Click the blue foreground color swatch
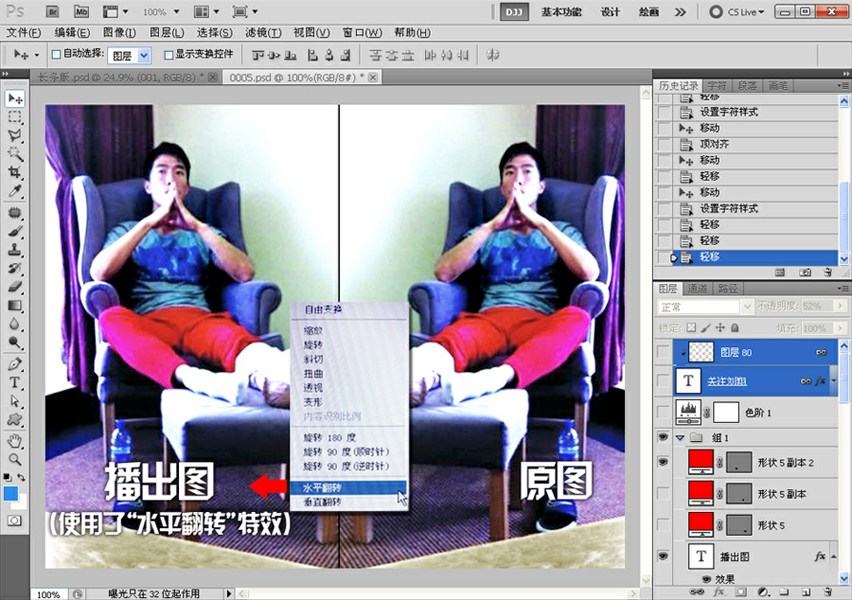This screenshot has height=600, width=852. coord(10,494)
